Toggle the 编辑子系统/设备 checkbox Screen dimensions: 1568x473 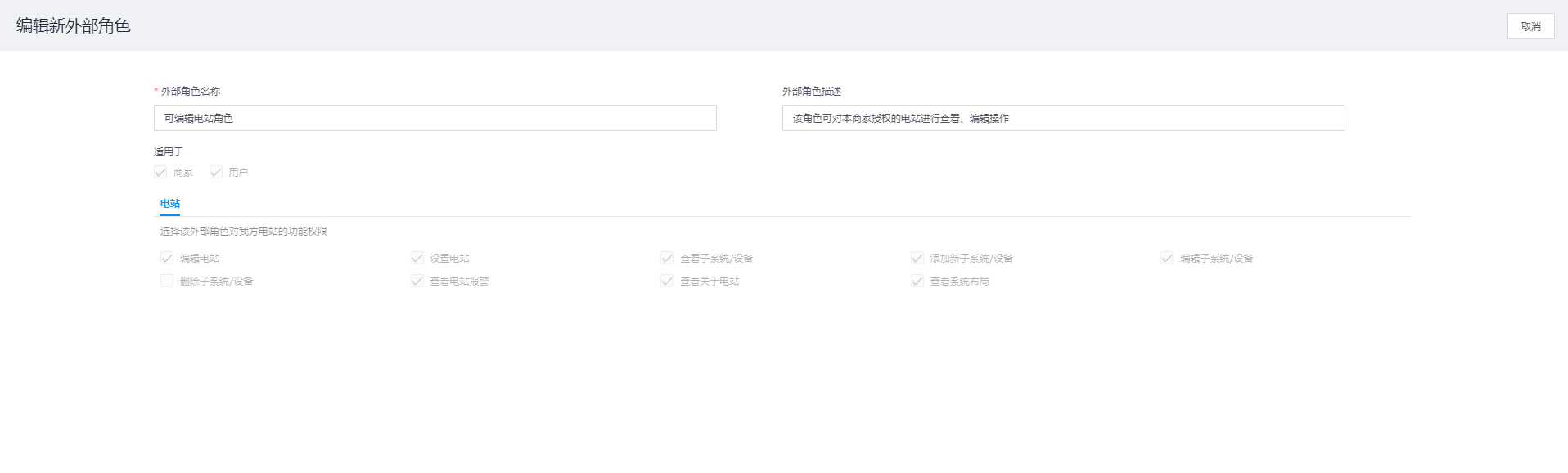[x=1167, y=259]
